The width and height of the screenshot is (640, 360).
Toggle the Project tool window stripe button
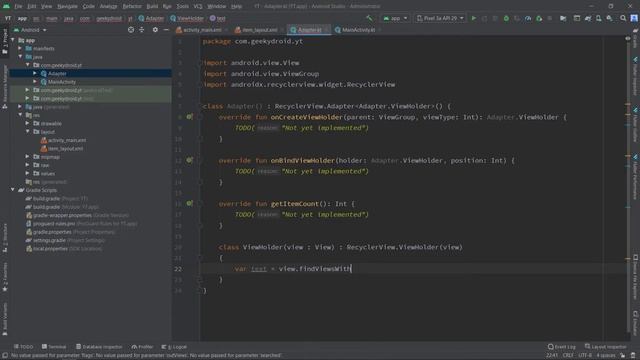coord(5,41)
